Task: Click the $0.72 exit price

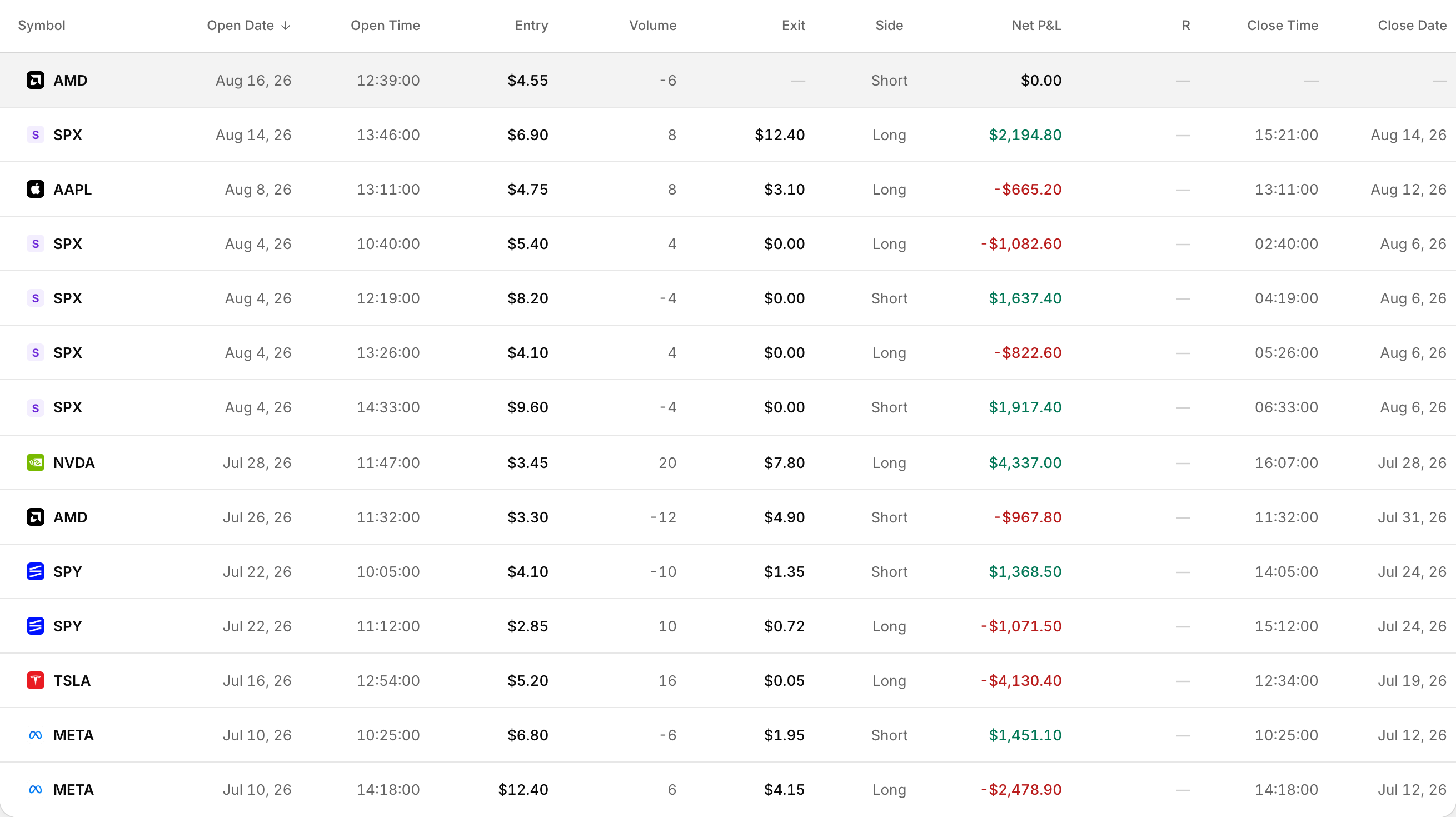Action: point(785,626)
